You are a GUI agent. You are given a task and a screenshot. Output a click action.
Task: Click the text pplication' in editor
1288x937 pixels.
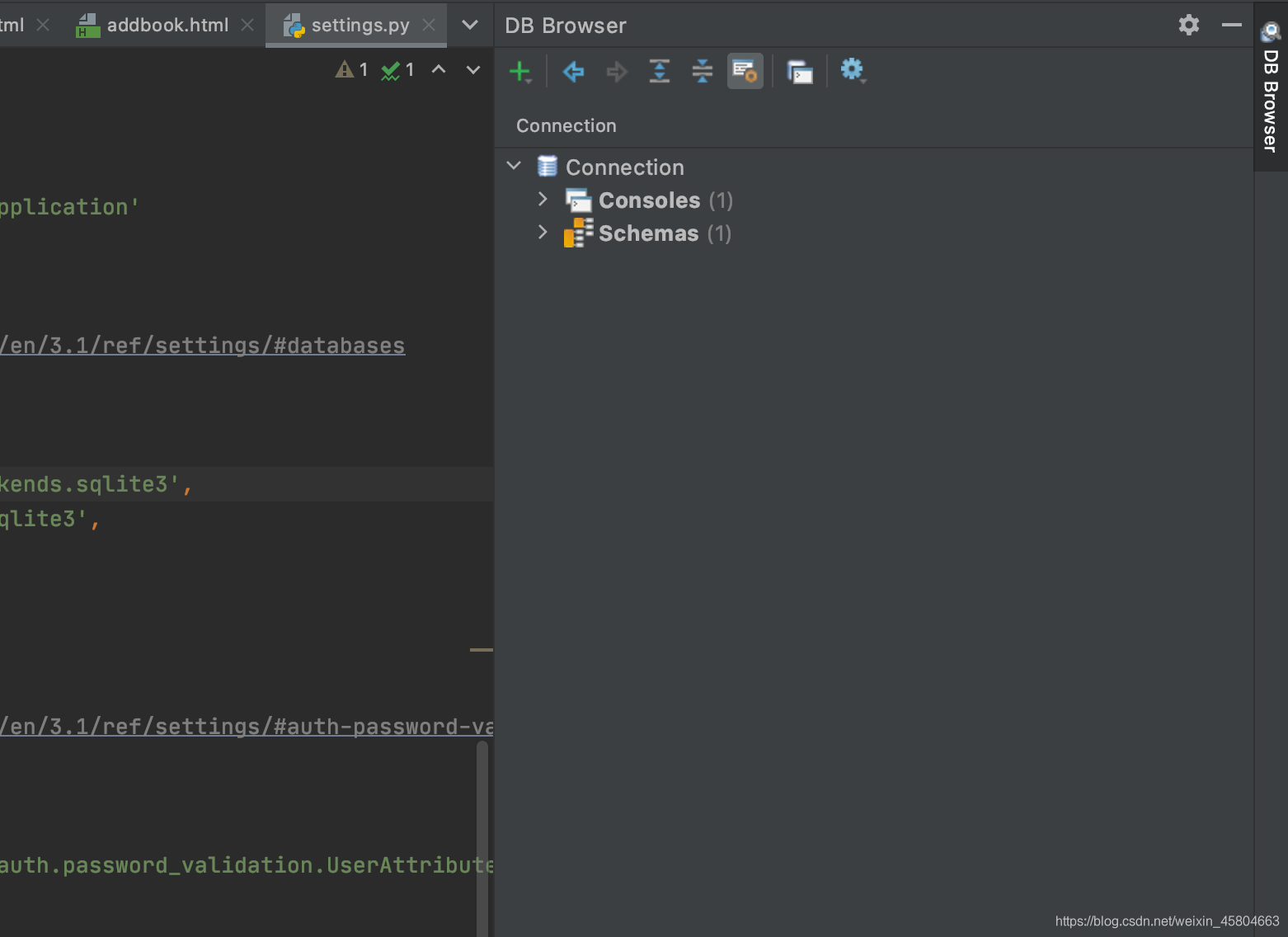69,207
